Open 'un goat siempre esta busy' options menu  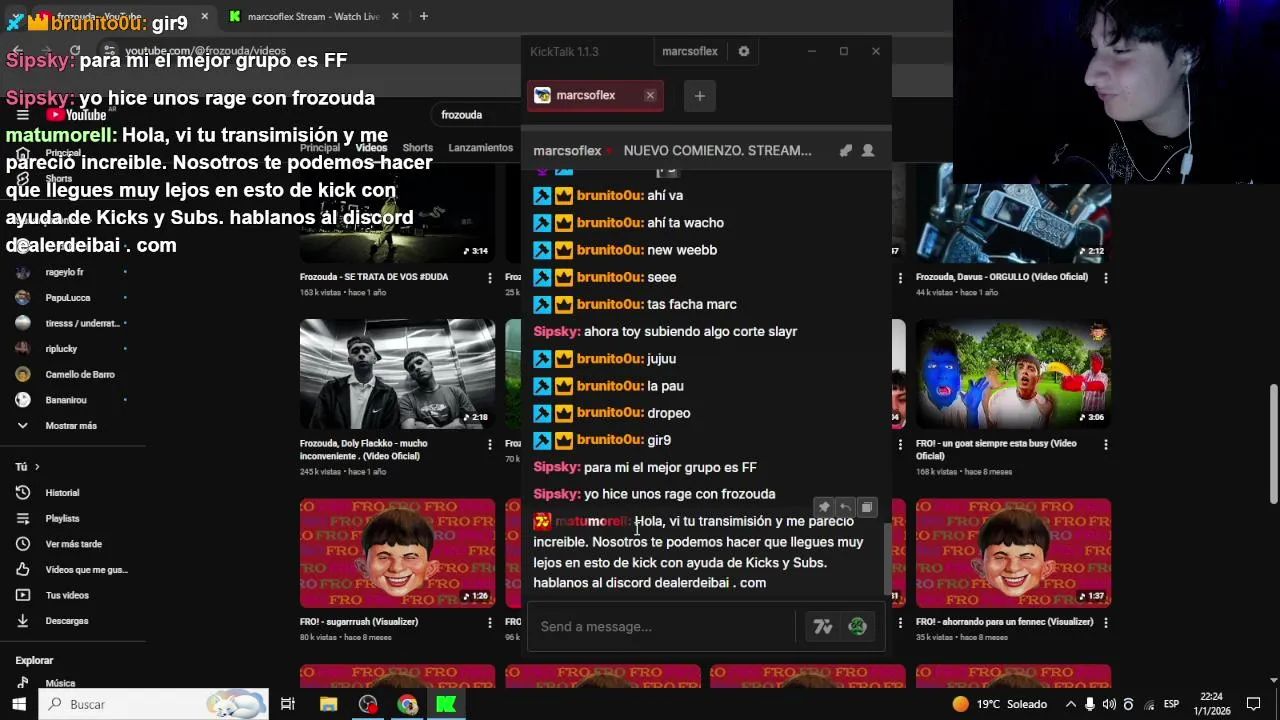click(x=1105, y=444)
